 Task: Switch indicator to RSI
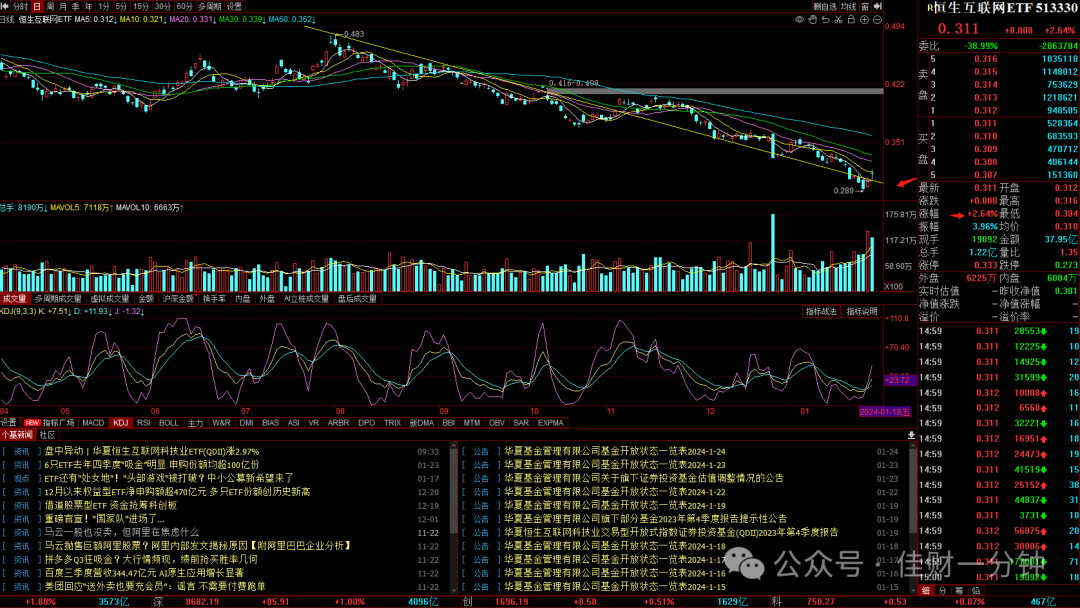coord(143,423)
